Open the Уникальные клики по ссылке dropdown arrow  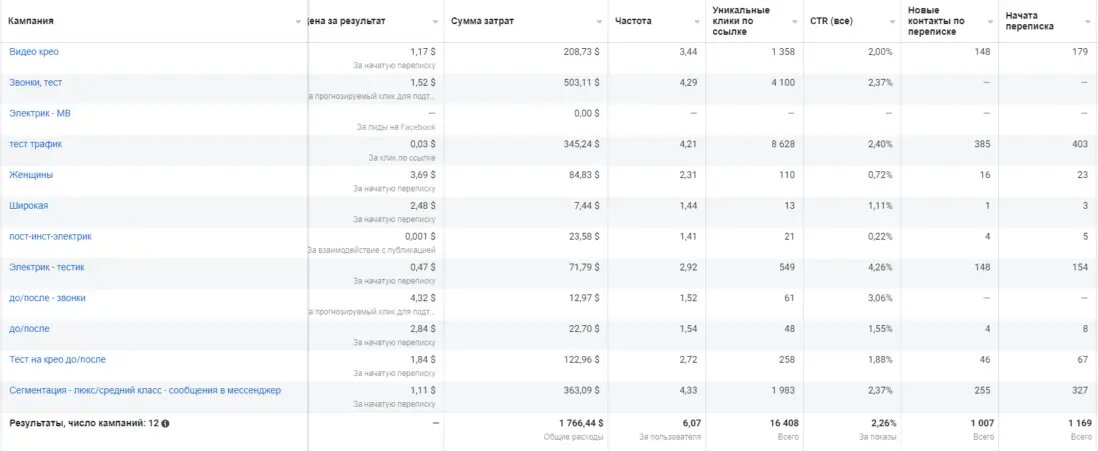[x=793, y=21]
